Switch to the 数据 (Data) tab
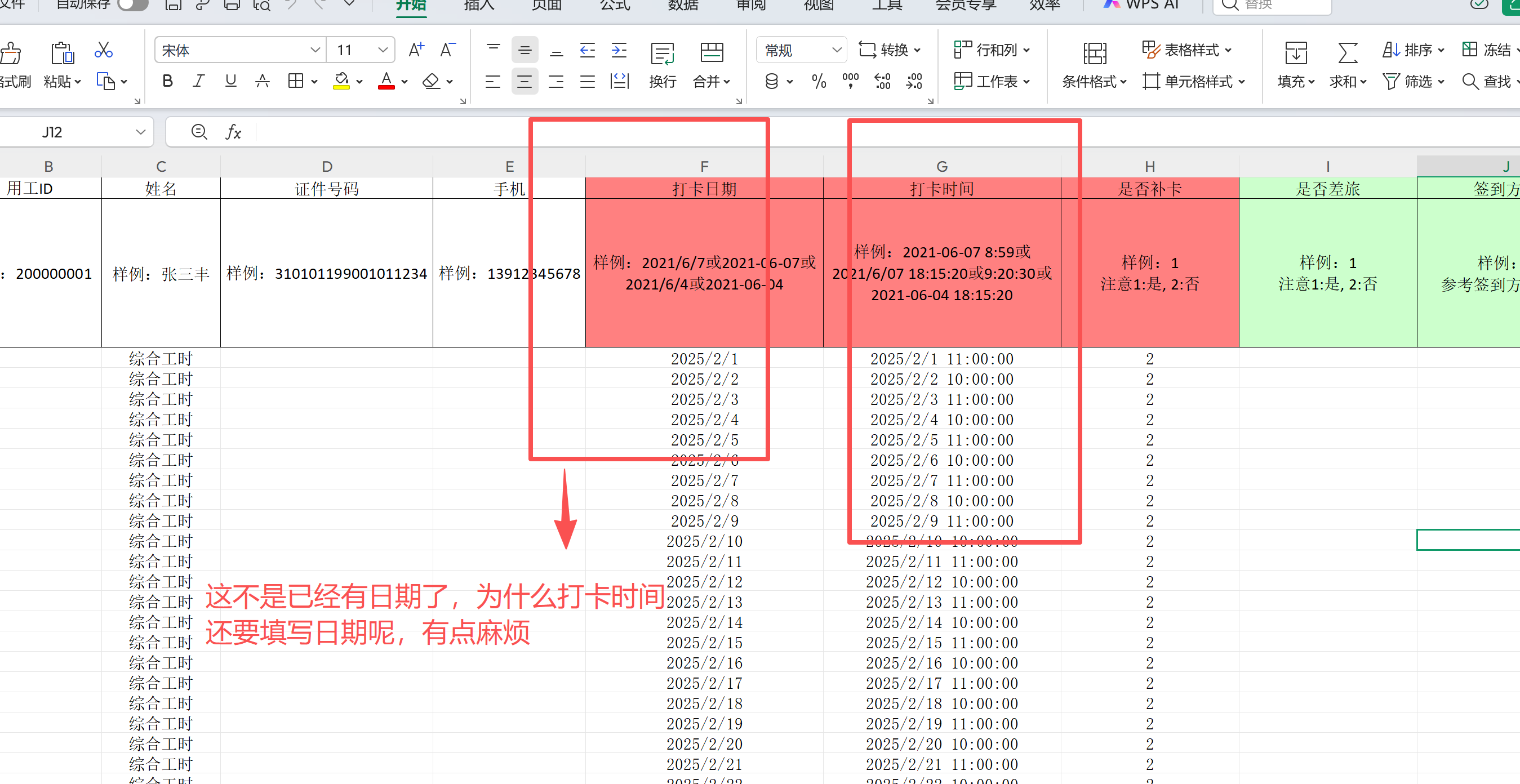This screenshot has width=1520, height=784. 683,5
